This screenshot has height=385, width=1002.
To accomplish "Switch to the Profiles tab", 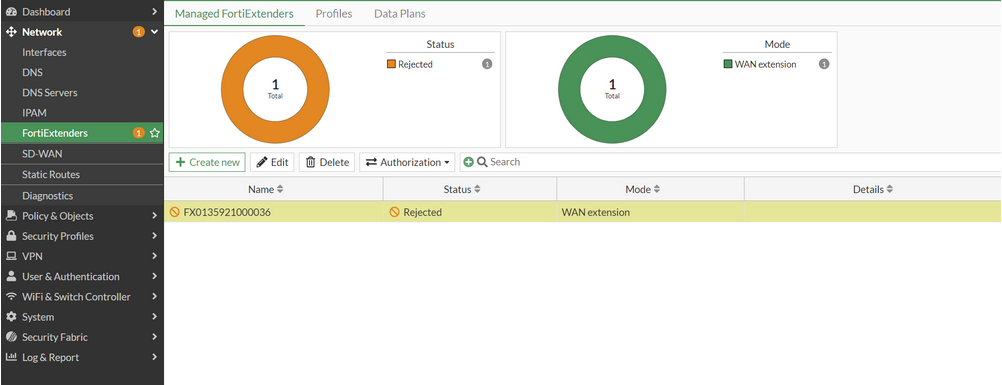I will click(x=334, y=13).
